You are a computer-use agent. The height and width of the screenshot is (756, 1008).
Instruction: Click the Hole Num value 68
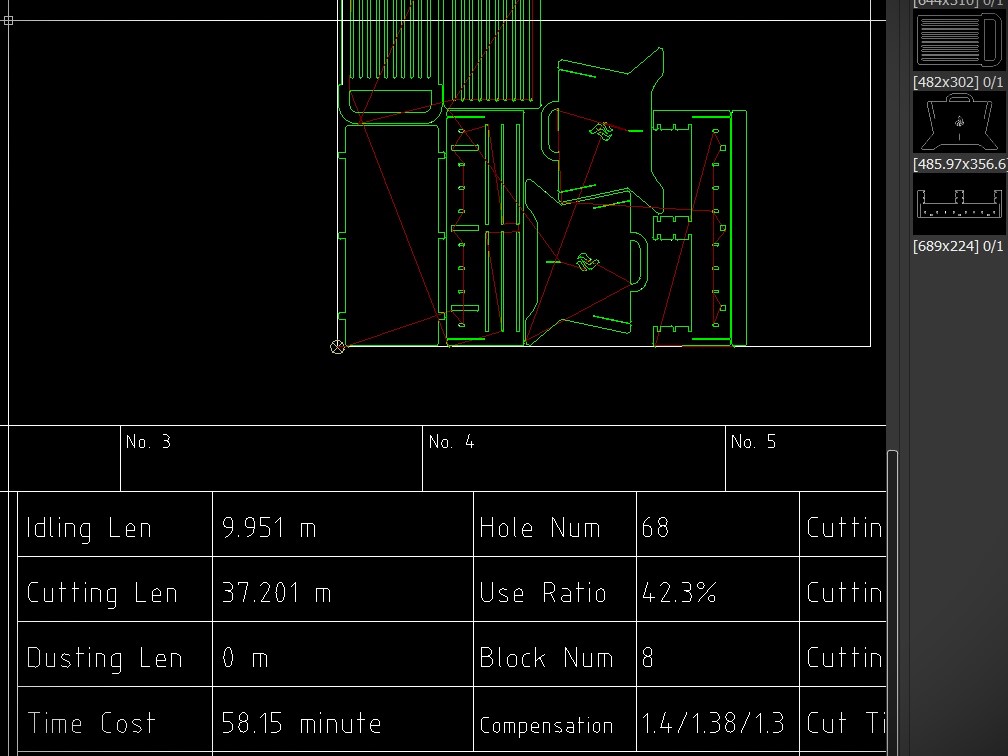[x=655, y=527]
